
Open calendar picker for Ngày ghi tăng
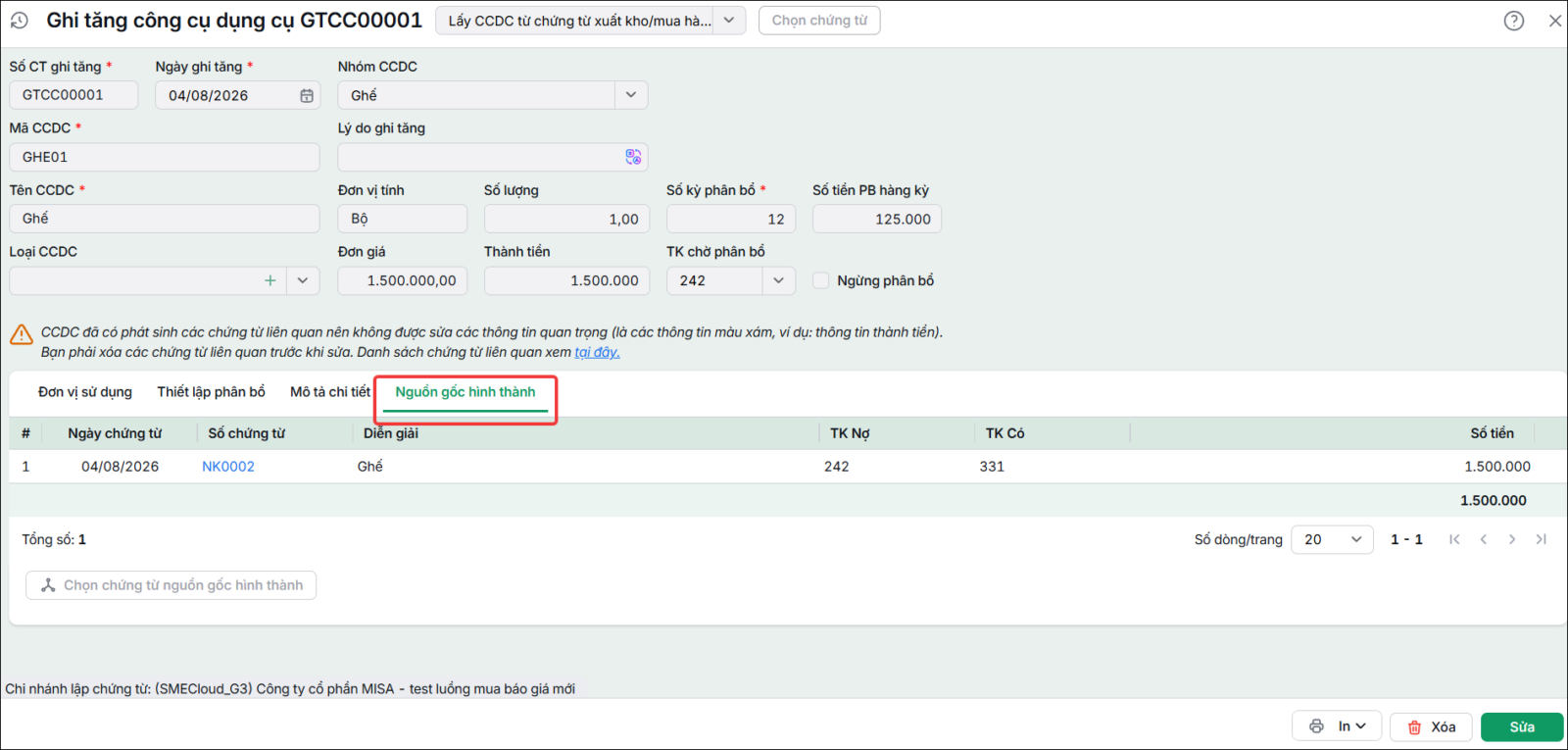307,95
